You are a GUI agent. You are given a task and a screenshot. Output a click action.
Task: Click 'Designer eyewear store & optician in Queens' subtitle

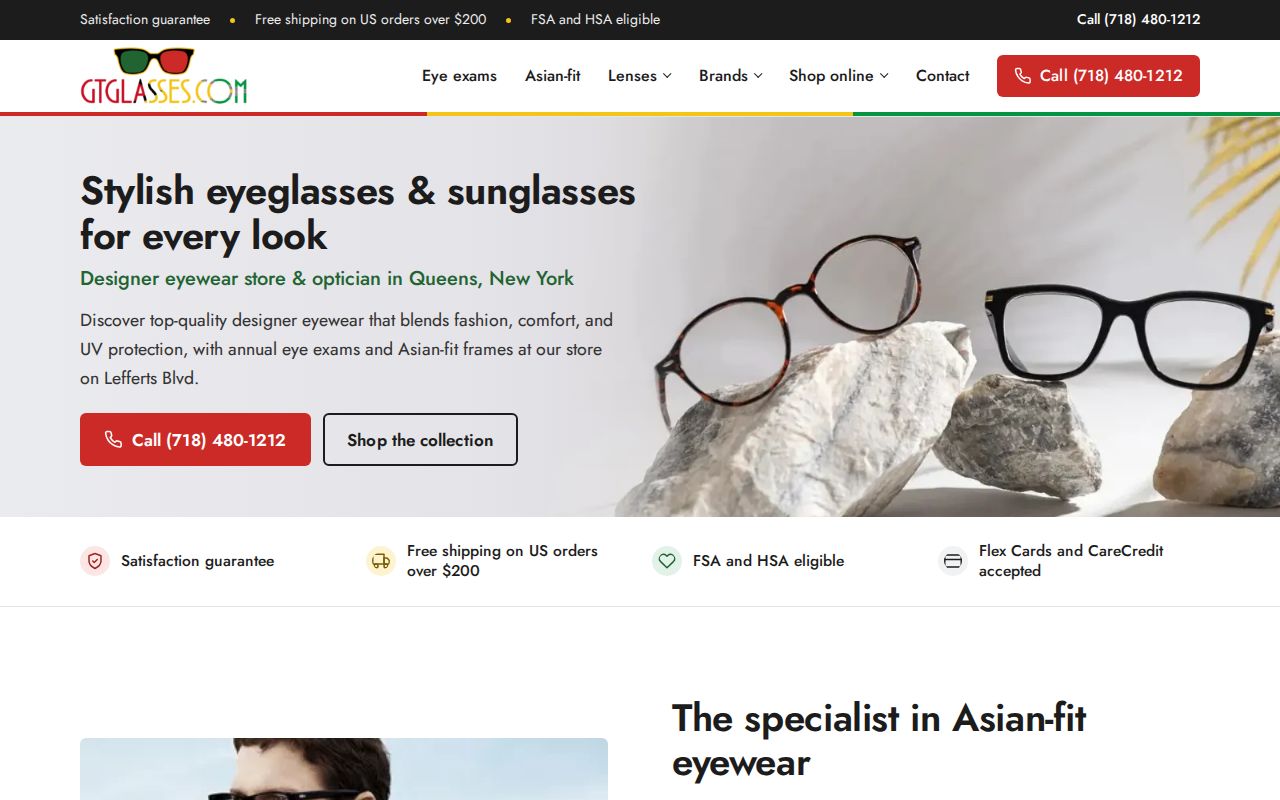tap(327, 279)
